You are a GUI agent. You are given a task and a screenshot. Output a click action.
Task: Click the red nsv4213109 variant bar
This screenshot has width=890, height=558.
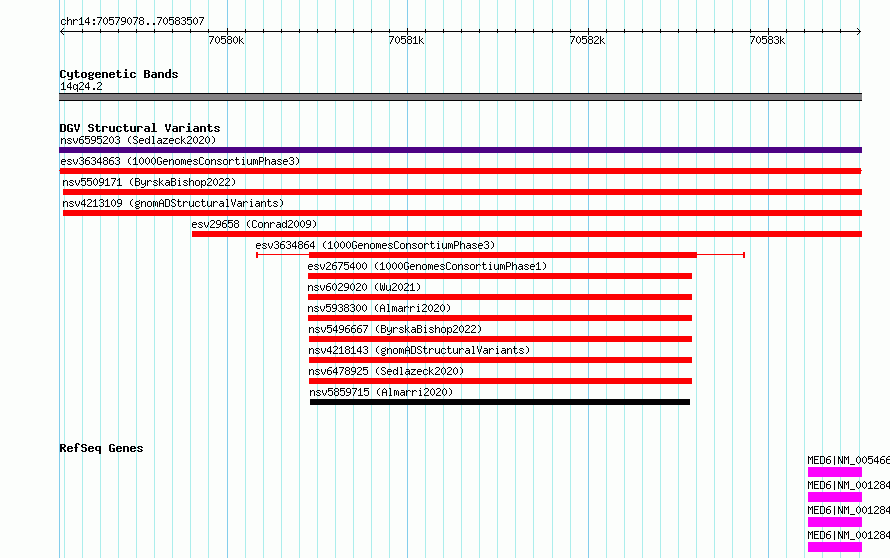coord(462,213)
